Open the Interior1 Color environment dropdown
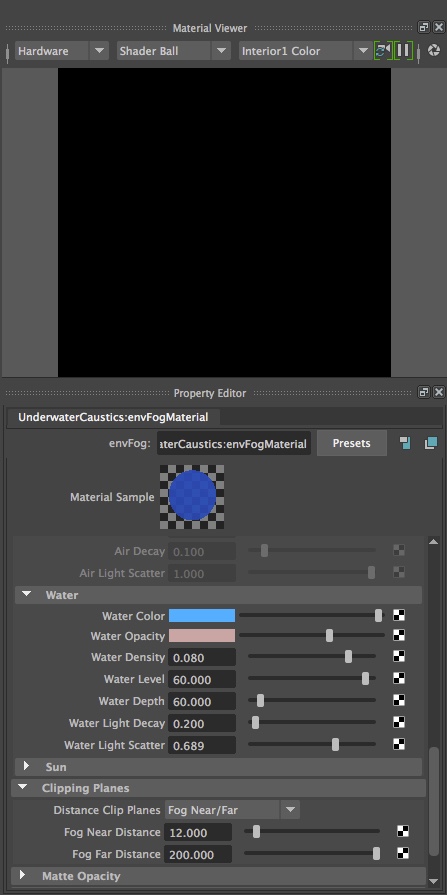The width and height of the screenshot is (447, 895). pyautogui.click(x=304, y=51)
